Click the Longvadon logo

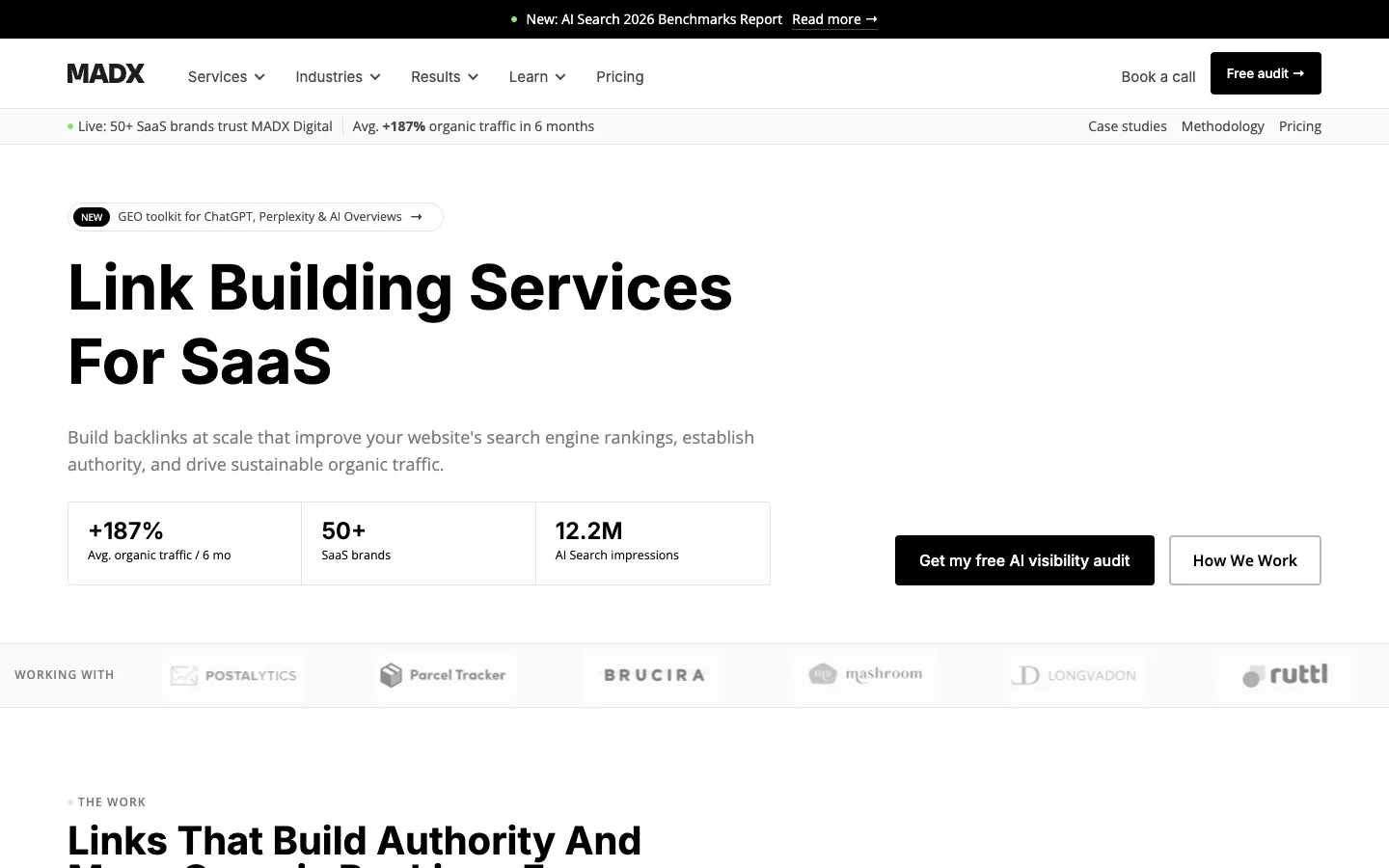[1075, 675]
